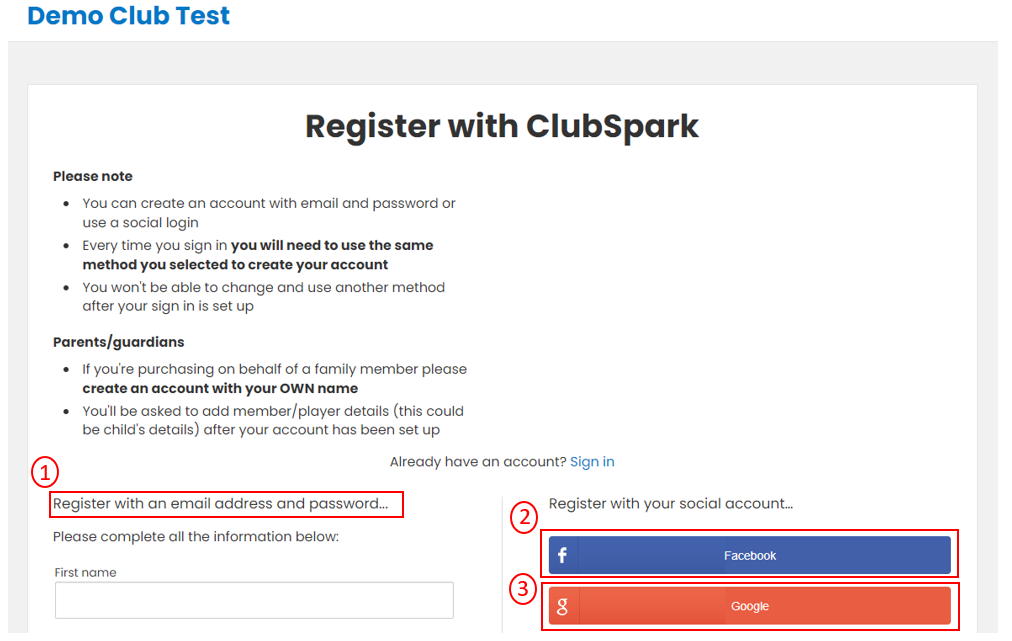Register using the Facebook button

749,555
